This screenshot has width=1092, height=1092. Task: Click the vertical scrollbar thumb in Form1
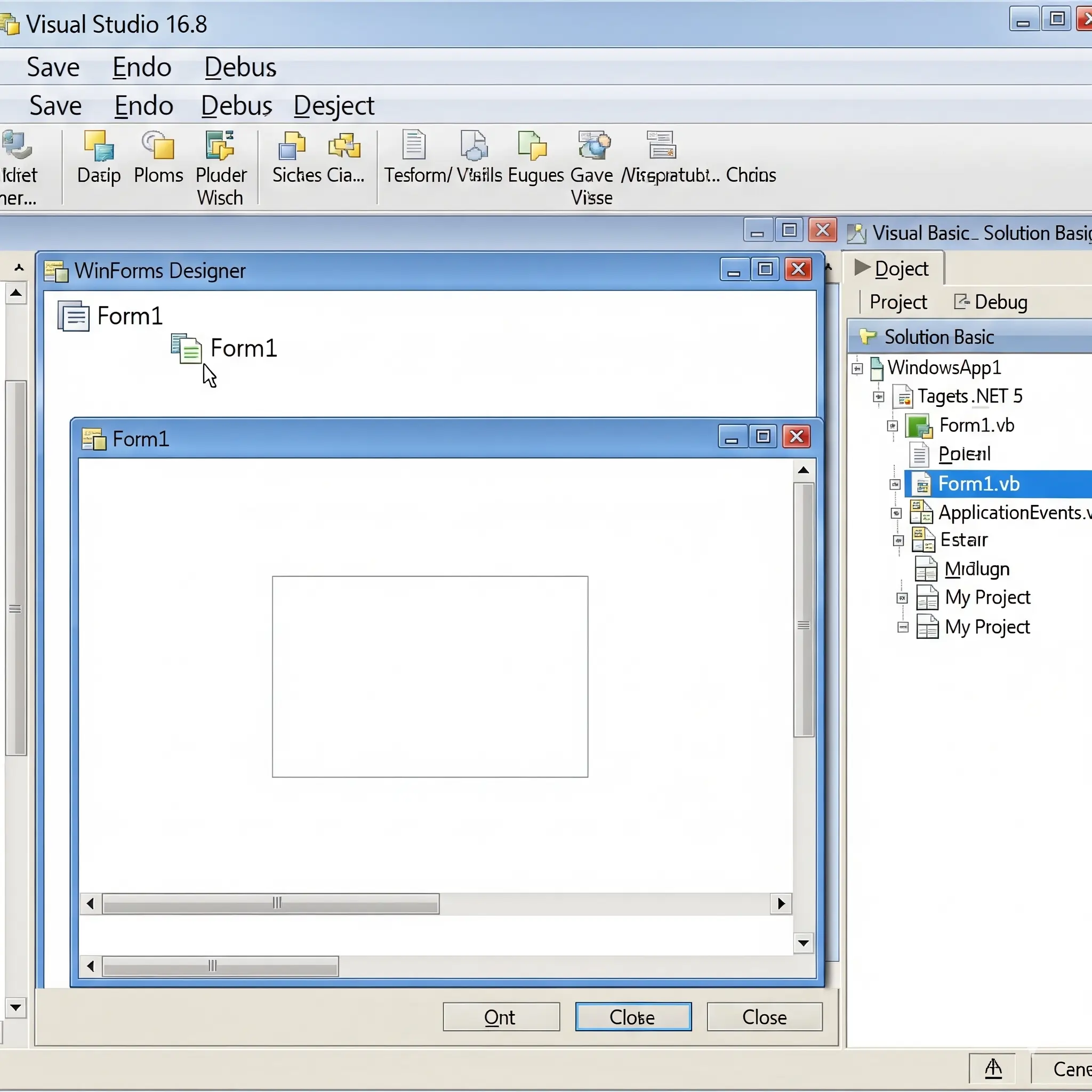click(803, 610)
